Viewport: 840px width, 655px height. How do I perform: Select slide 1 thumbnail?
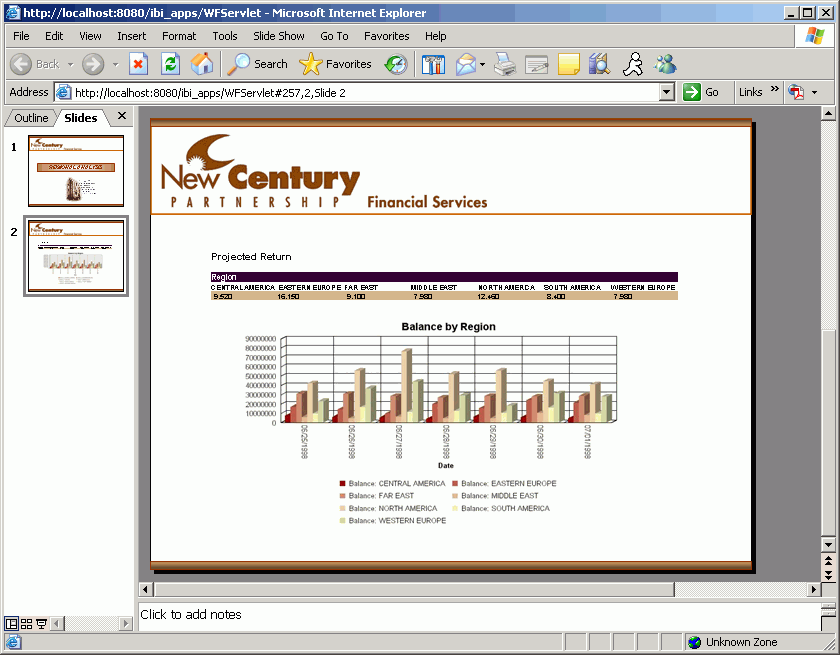tap(76, 171)
